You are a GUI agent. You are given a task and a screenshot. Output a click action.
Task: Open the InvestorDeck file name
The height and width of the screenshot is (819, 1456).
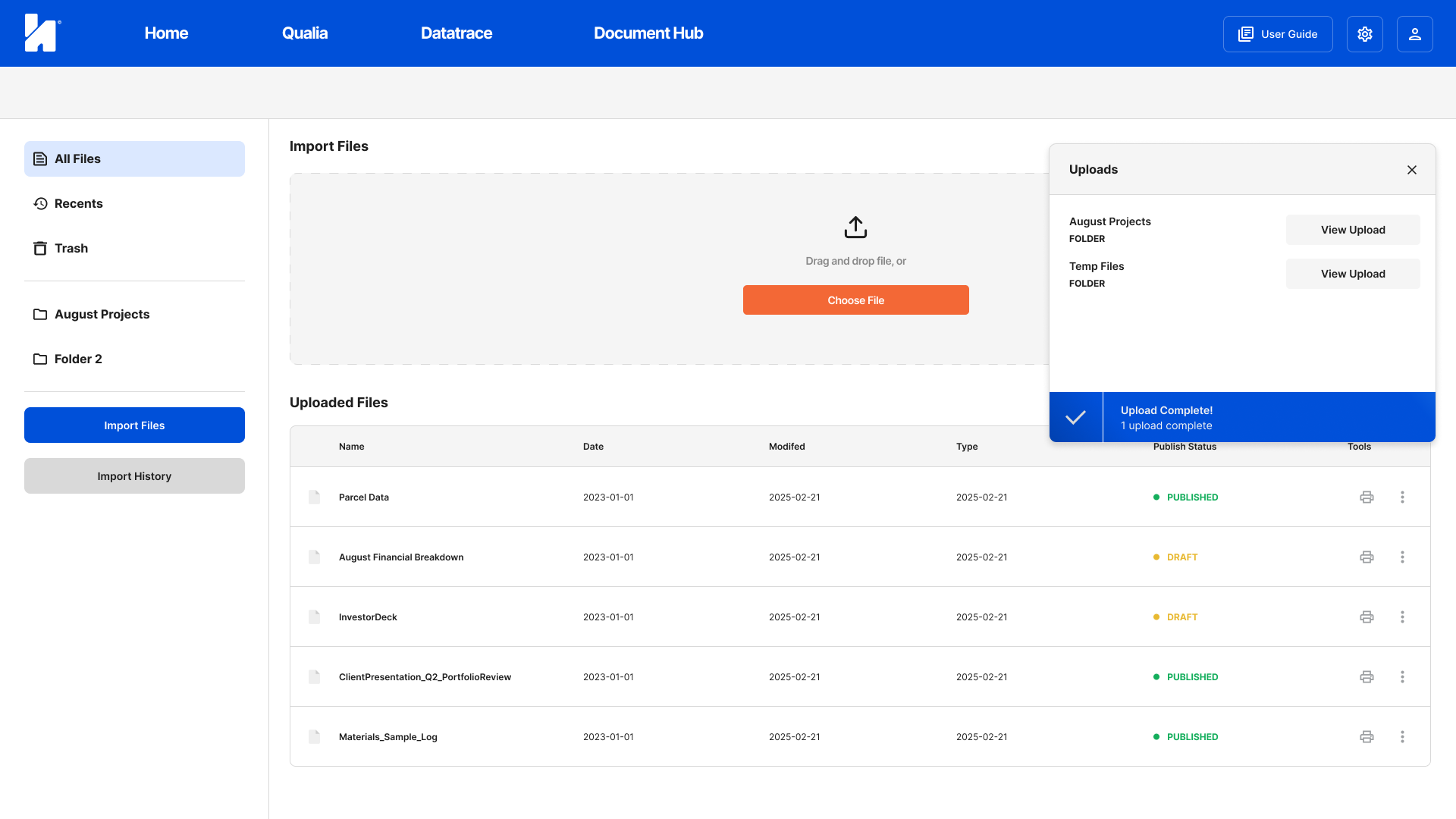(x=368, y=617)
